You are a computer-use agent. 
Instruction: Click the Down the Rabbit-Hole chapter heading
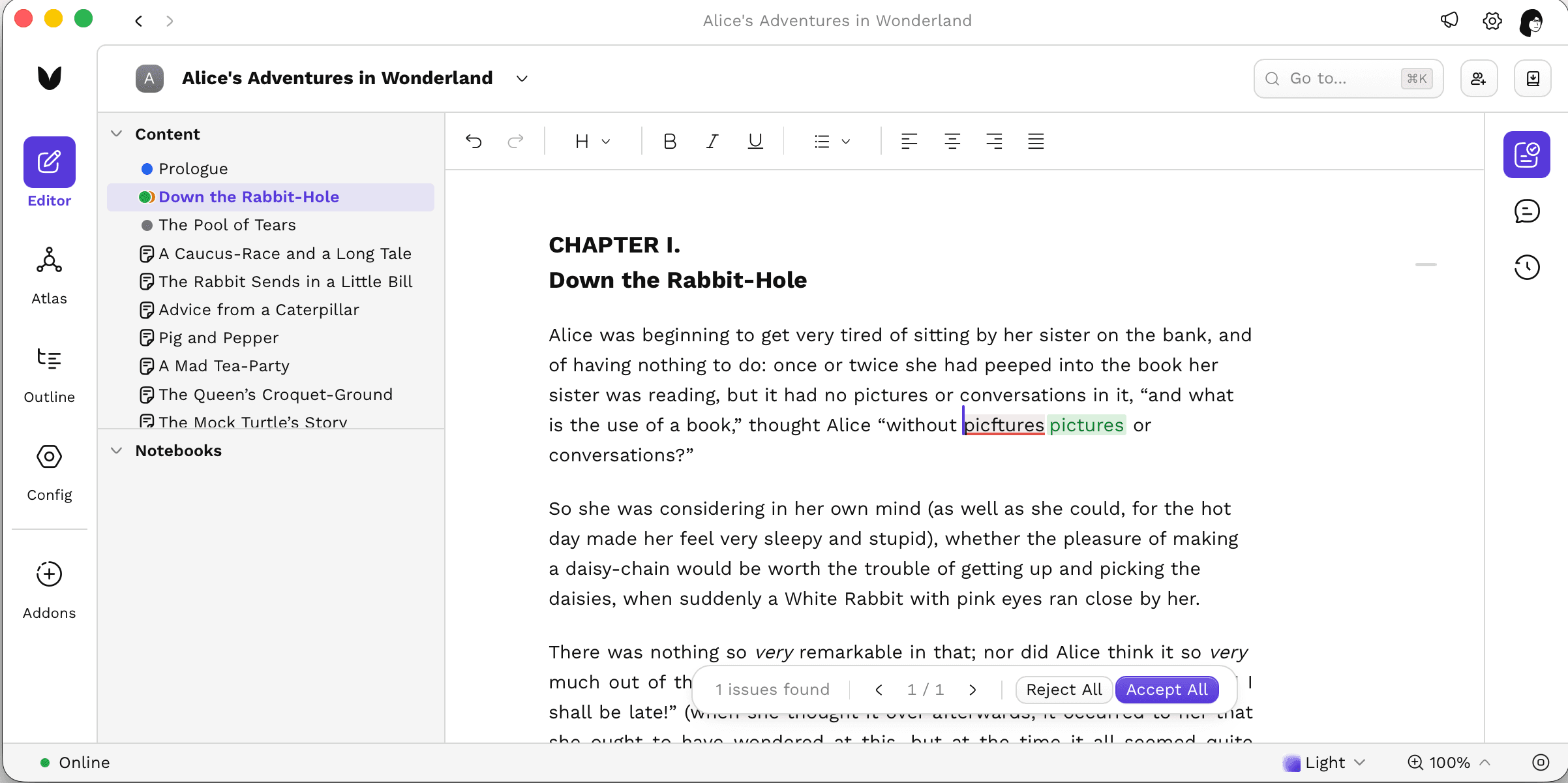pyautogui.click(x=678, y=280)
